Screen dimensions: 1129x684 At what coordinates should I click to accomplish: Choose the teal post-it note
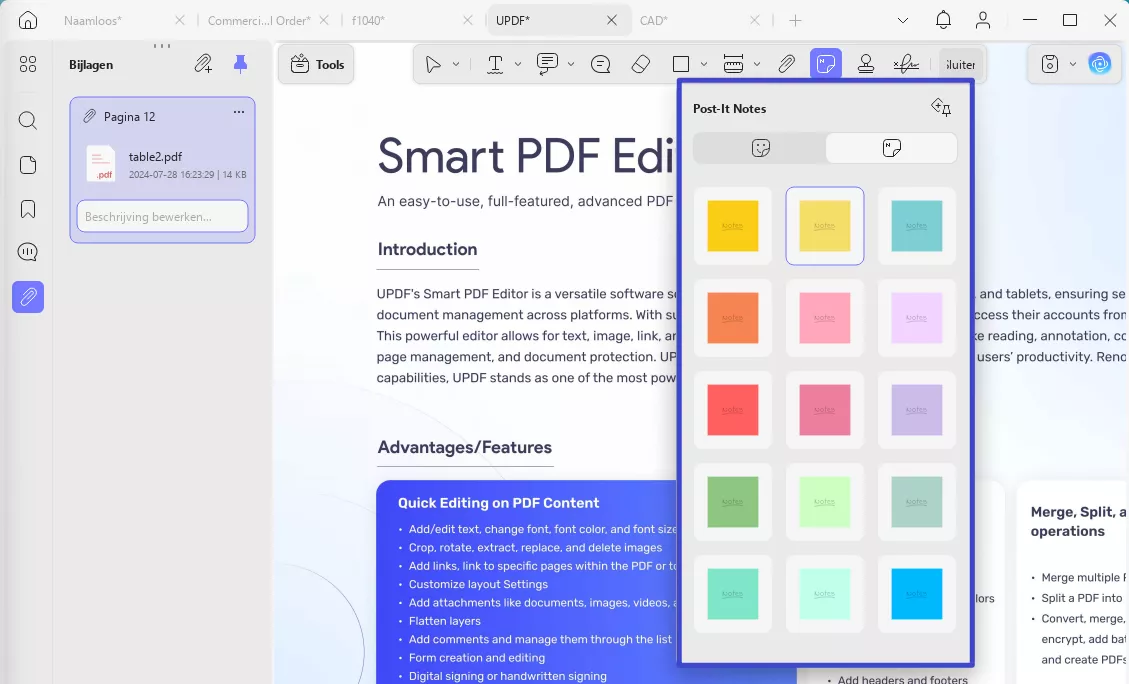pyautogui.click(x=917, y=226)
